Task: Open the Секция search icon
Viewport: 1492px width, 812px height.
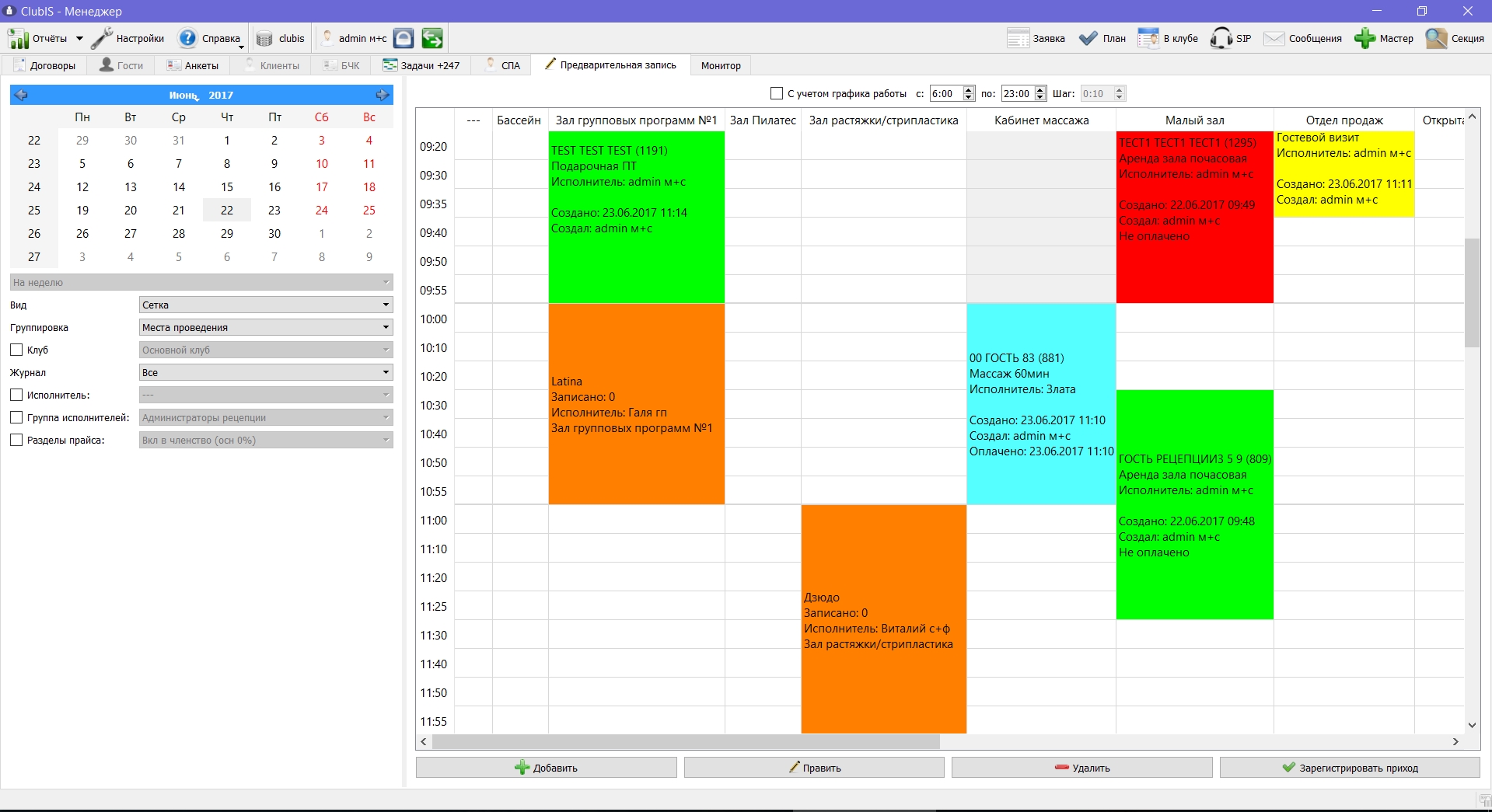Action: pyautogui.click(x=1436, y=38)
